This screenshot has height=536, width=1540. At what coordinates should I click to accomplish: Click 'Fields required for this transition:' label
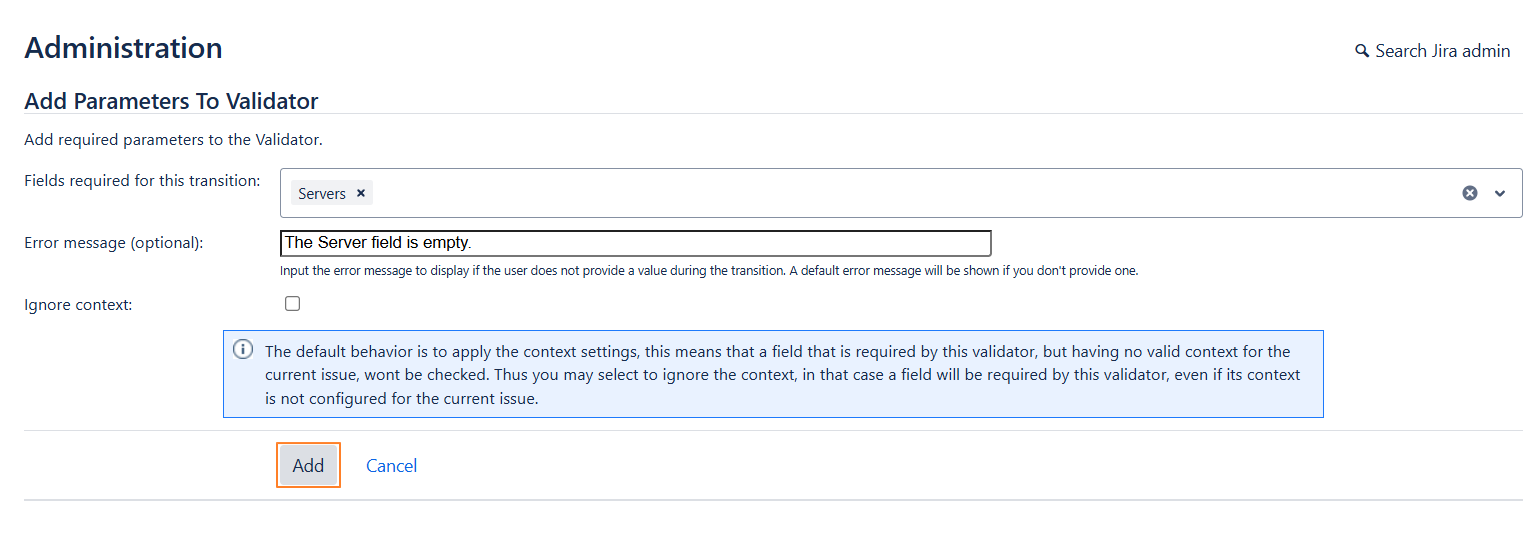[x=142, y=181]
